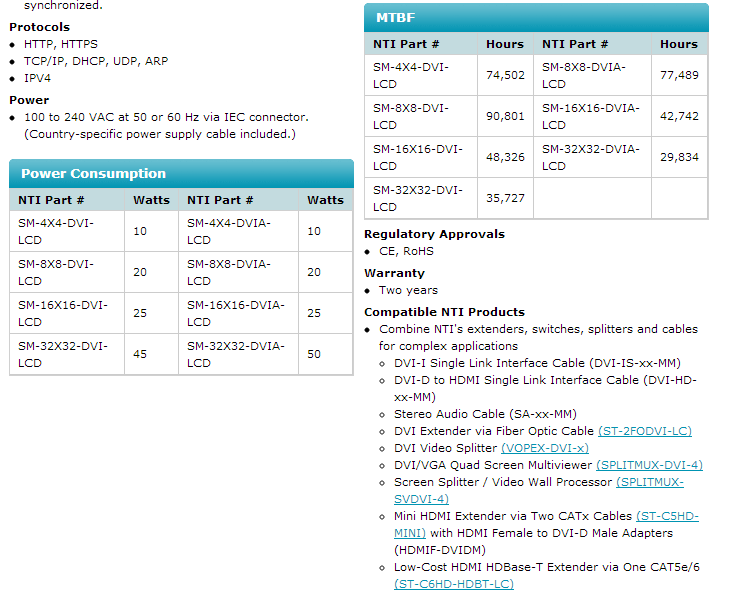729x594 pixels.
Task: Click the Power Consumption table title bar
Action: point(181,173)
